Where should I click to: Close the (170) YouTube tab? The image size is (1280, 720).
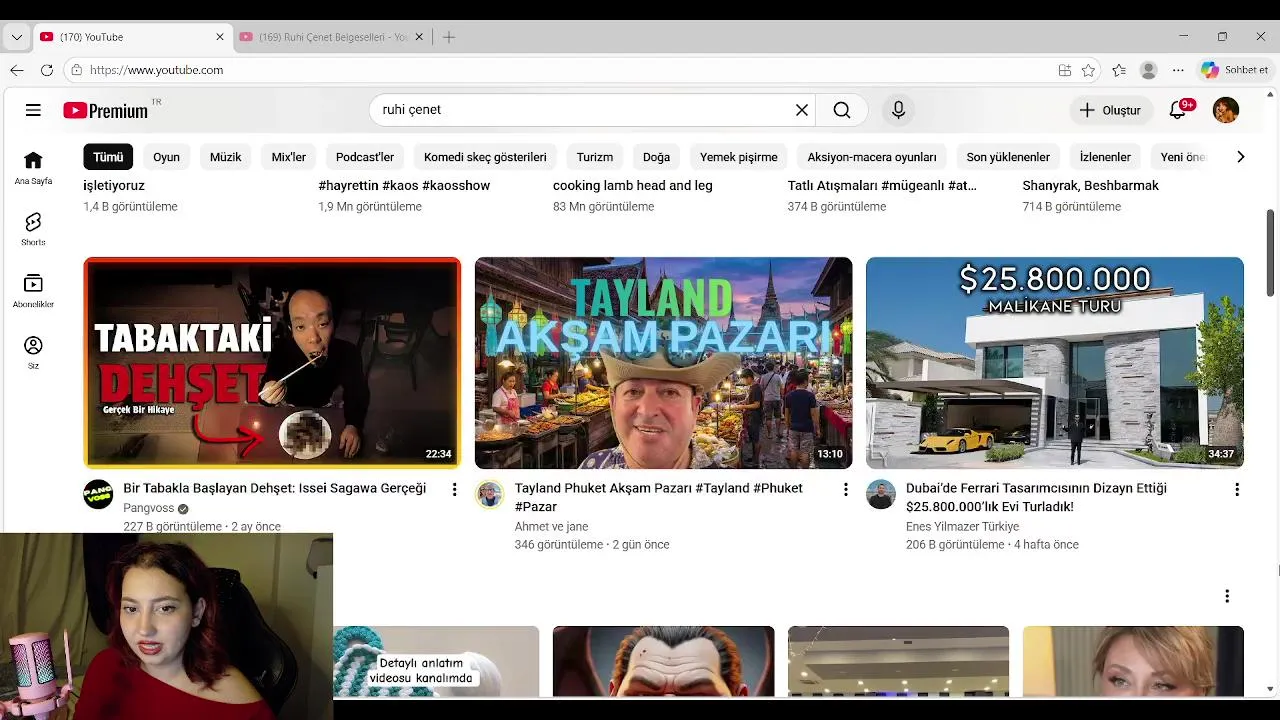click(x=220, y=37)
